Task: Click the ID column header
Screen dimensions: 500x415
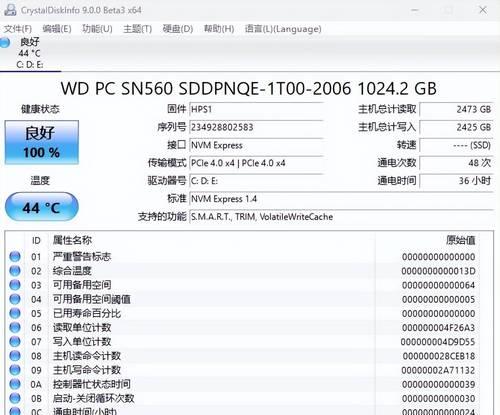Action: point(36,240)
